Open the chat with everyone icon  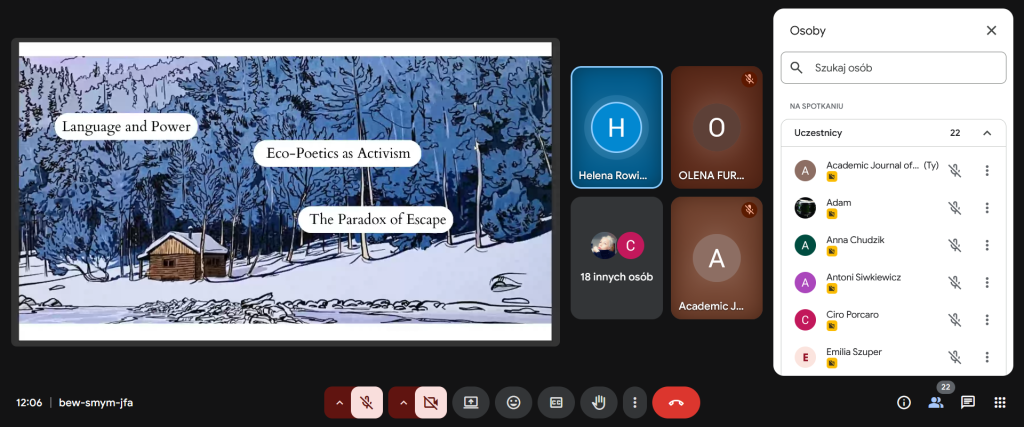coord(968,402)
